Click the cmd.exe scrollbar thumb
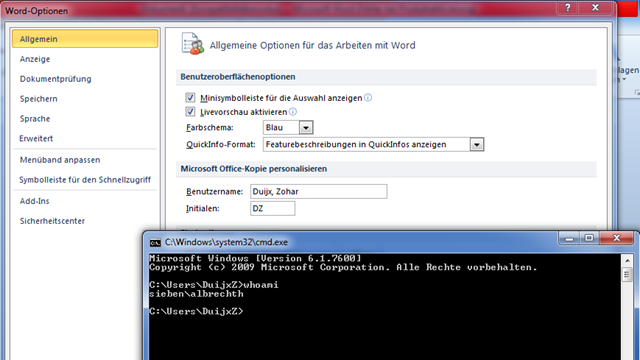 coord(627,274)
